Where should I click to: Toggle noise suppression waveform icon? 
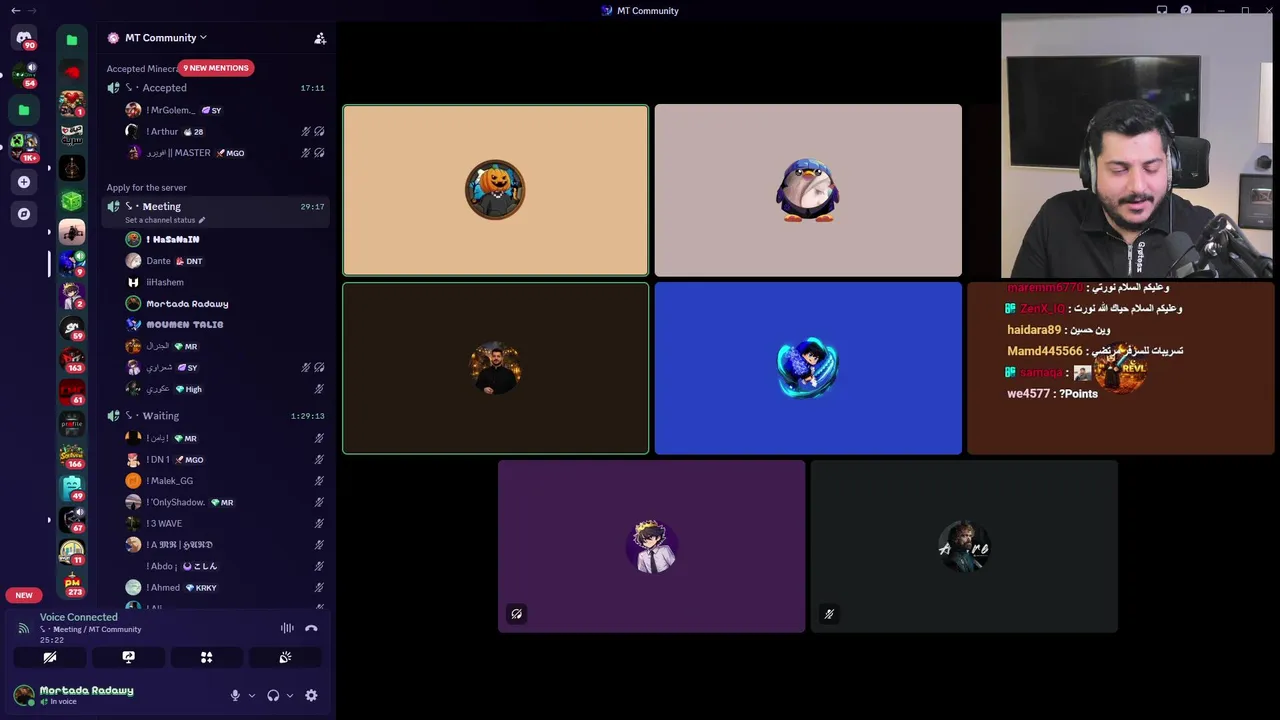287,628
